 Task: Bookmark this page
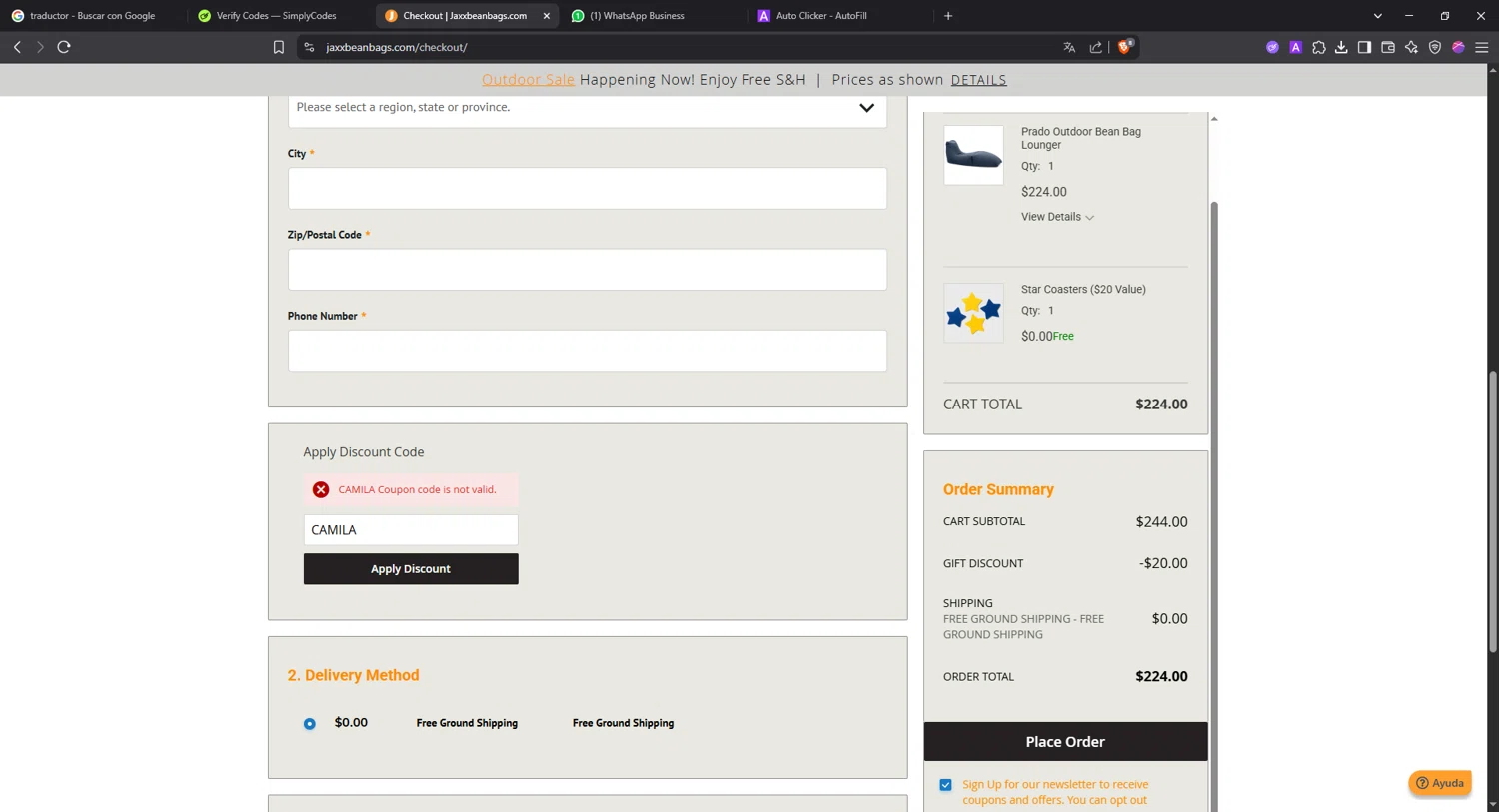(x=279, y=47)
